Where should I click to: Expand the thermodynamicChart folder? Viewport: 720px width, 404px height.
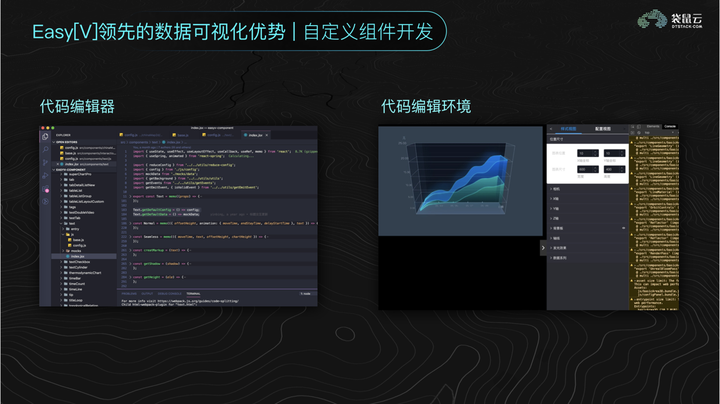[x=84, y=273]
